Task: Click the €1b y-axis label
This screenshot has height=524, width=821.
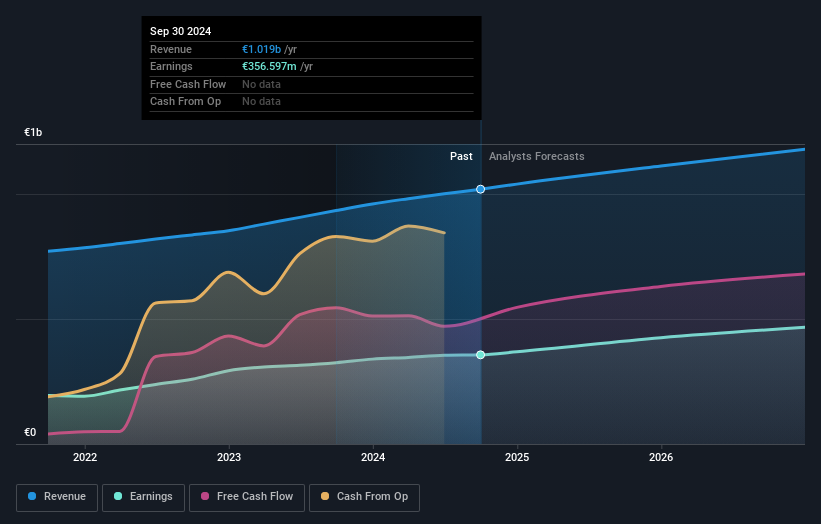Action: 33,132
